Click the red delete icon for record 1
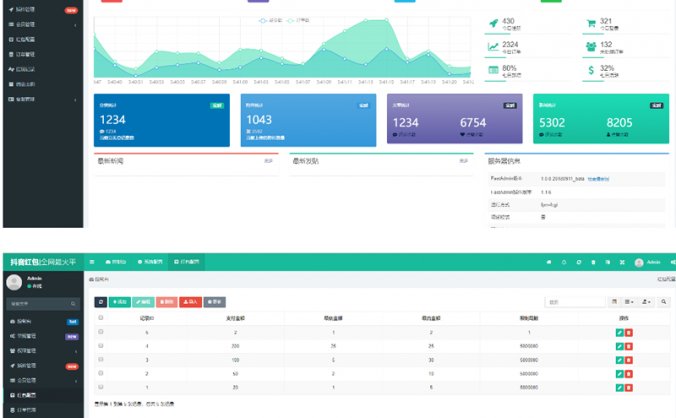The width and height of the screenshot is (676, 418). click(x=629, y=386)
